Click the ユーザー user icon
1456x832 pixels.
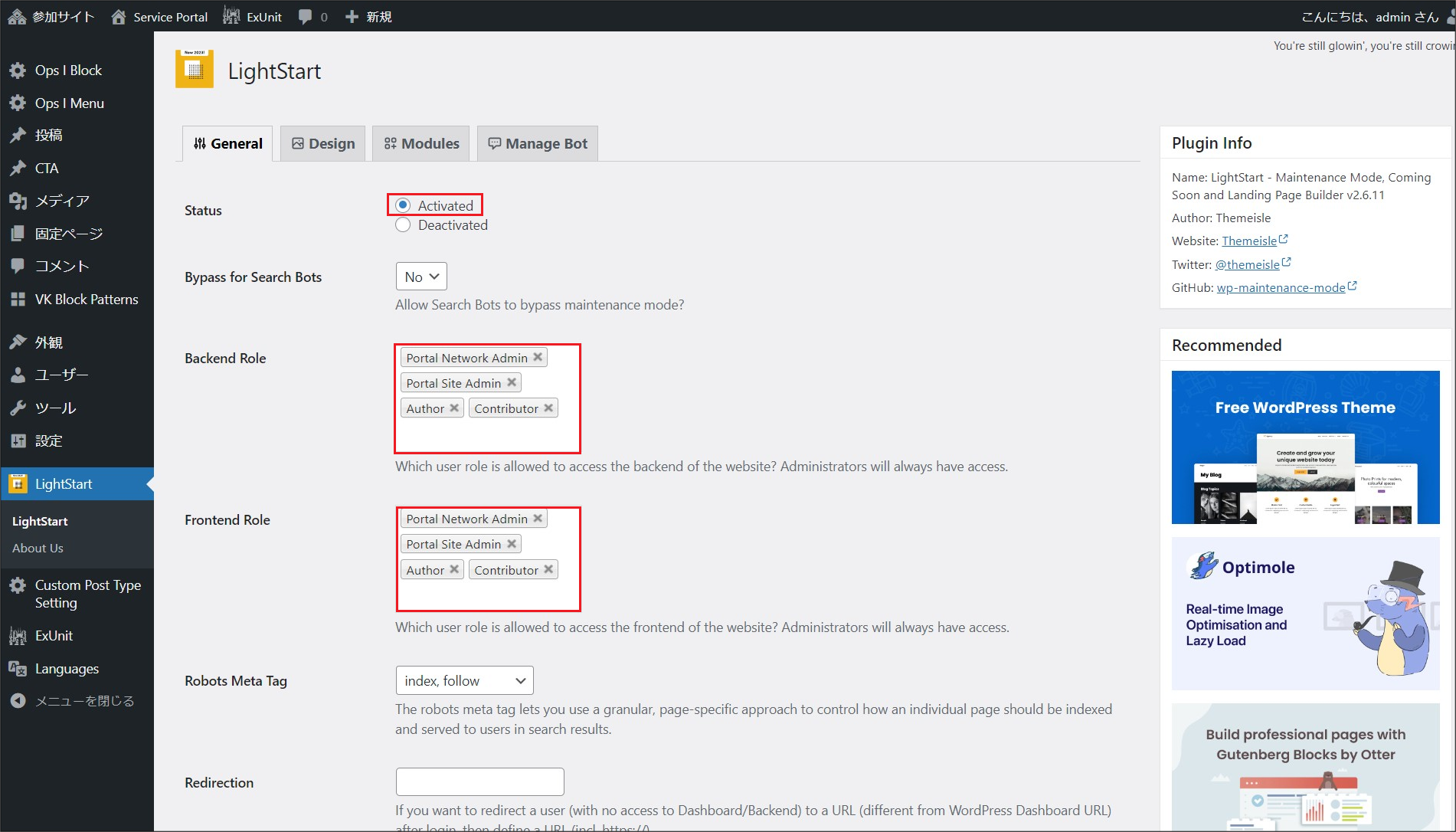(x=18, y=375)
